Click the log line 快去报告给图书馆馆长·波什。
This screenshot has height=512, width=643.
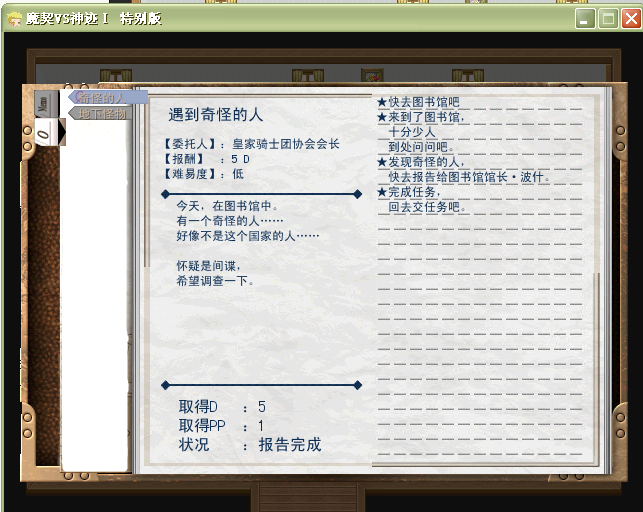tap(469, 177)
